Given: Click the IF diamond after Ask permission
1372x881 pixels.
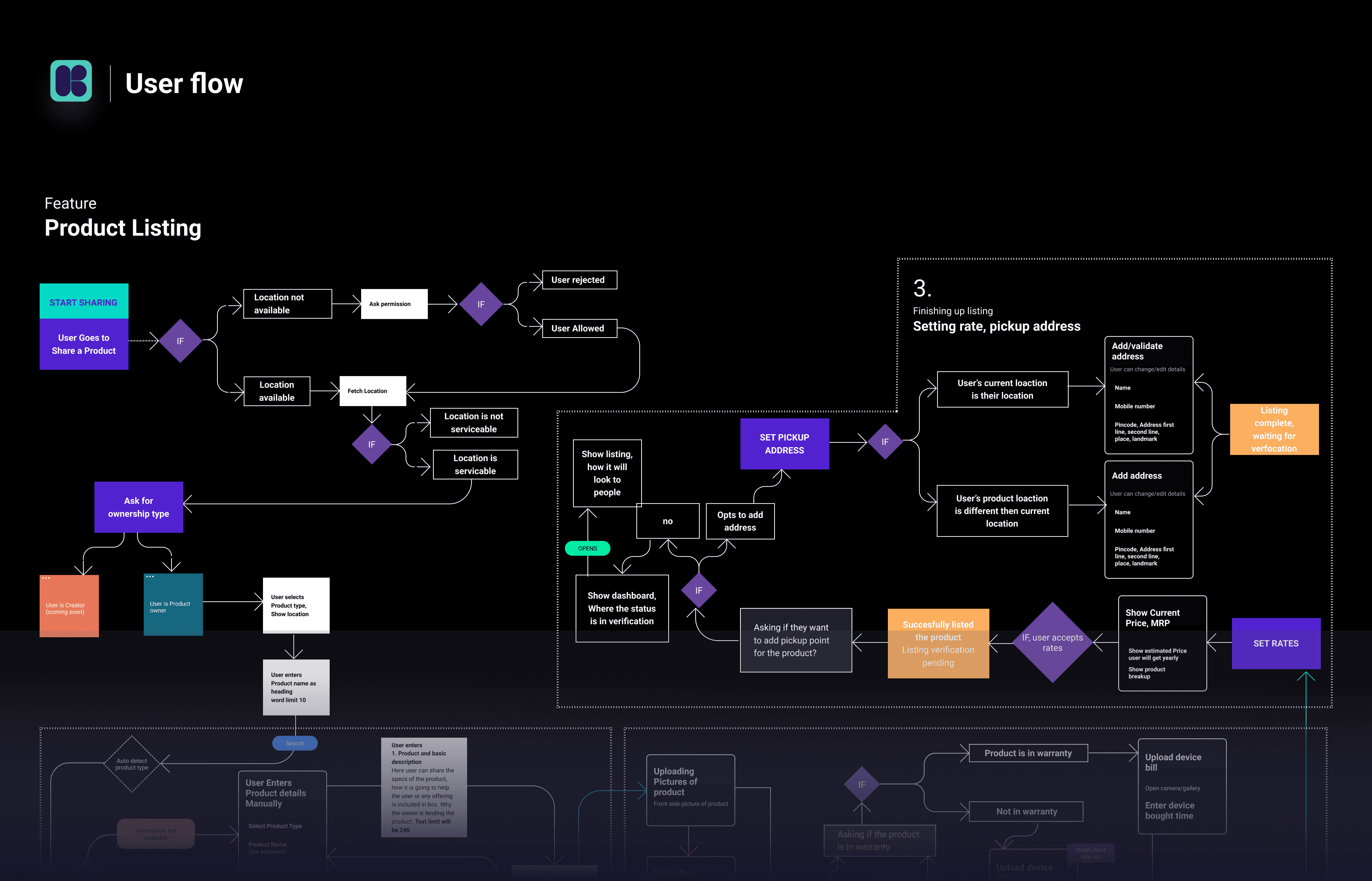Looking at the screenshot, I should [481, 304].
